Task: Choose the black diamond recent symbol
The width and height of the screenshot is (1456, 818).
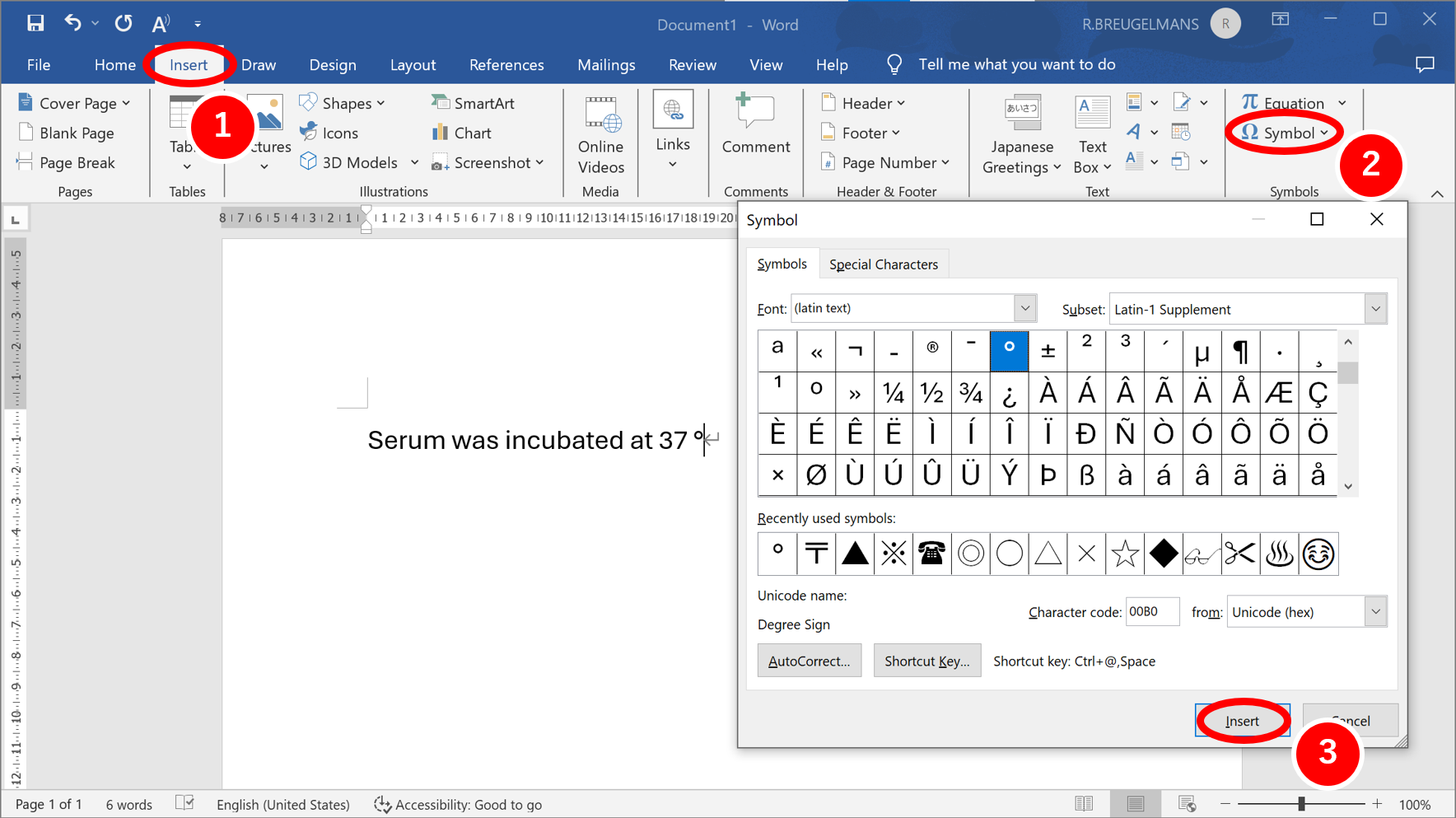Action: coord(1163,554)
